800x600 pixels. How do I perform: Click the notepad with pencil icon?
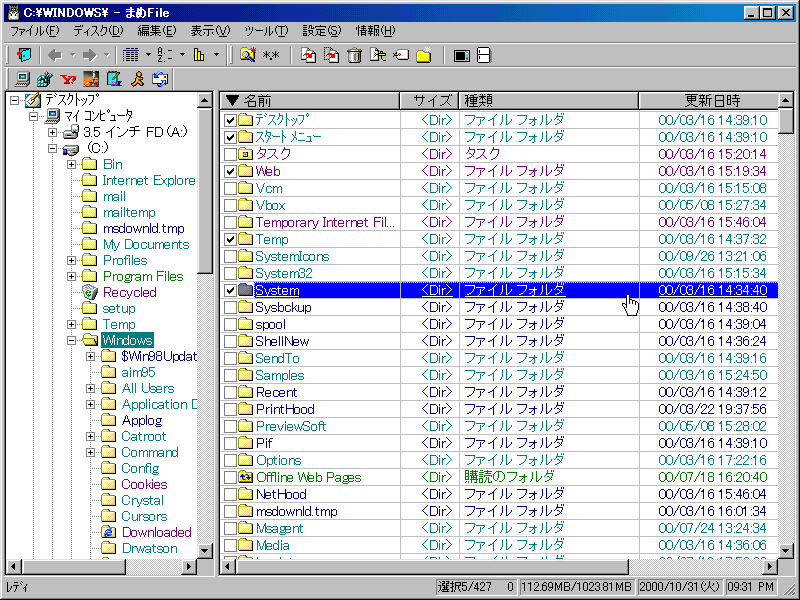pos(114,79)
